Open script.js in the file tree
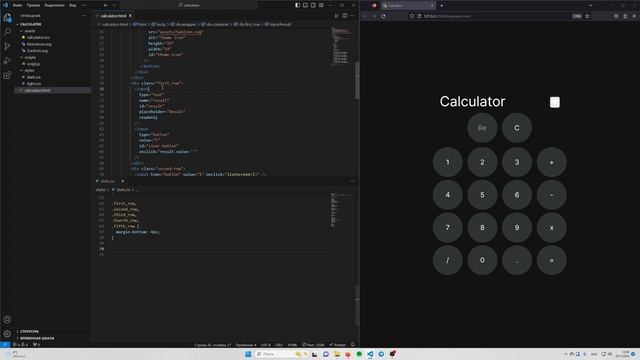The image size is (640, 360). (x=33, y=64)
